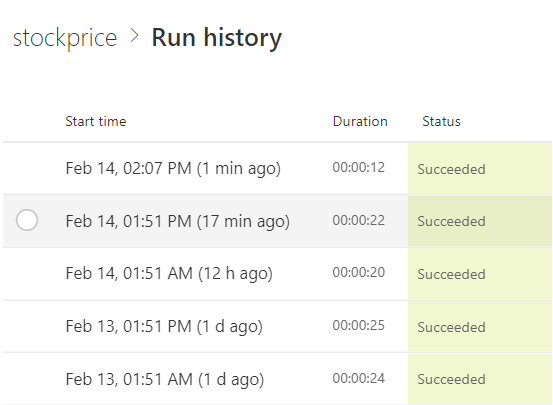The width and height of the screenshot is (553, 405).
Task: Click the 00:00:24 duration value
Action: [359, 379]
